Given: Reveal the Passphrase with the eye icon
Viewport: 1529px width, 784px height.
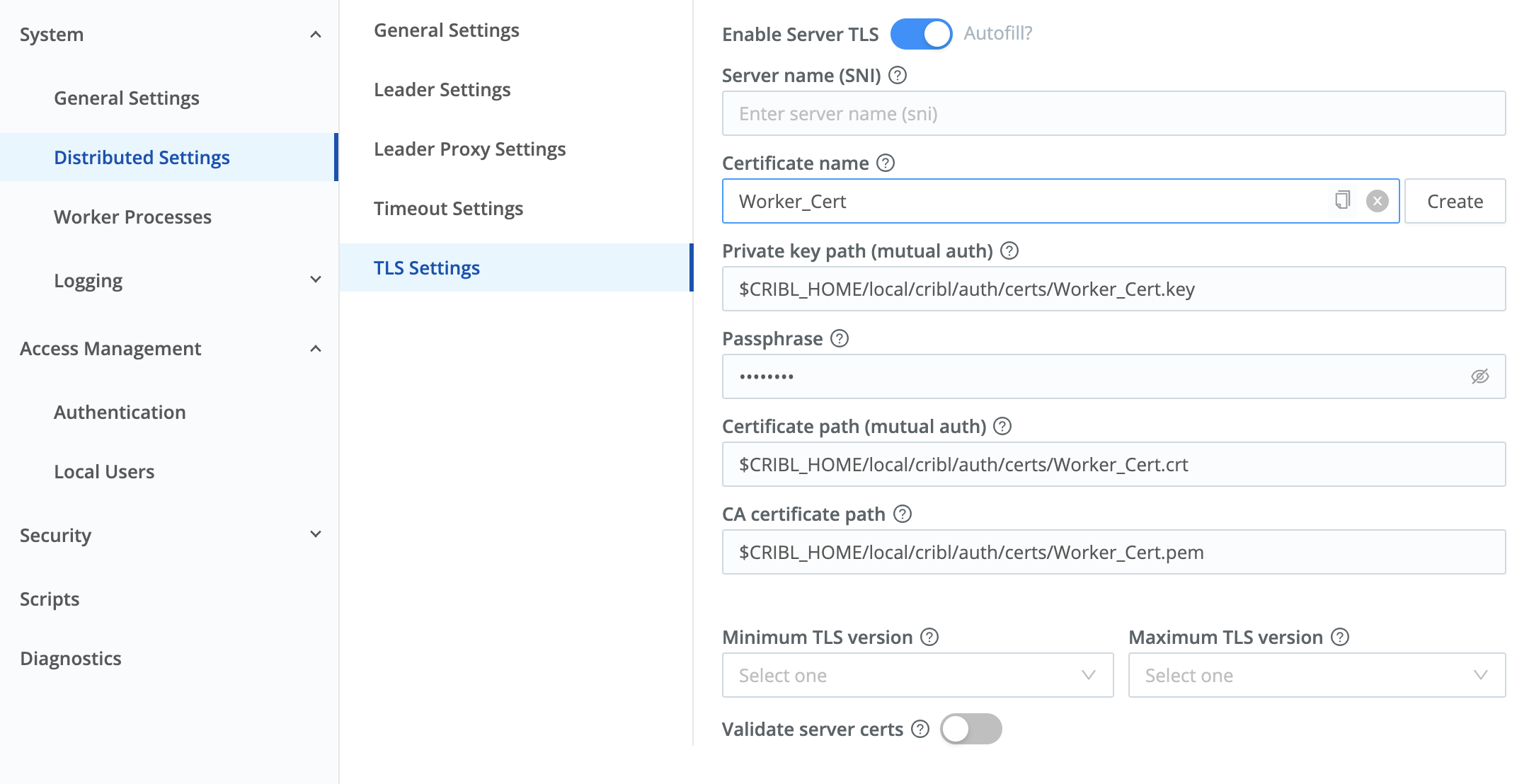Looking at the screenshot, I should click(1481, 376).
